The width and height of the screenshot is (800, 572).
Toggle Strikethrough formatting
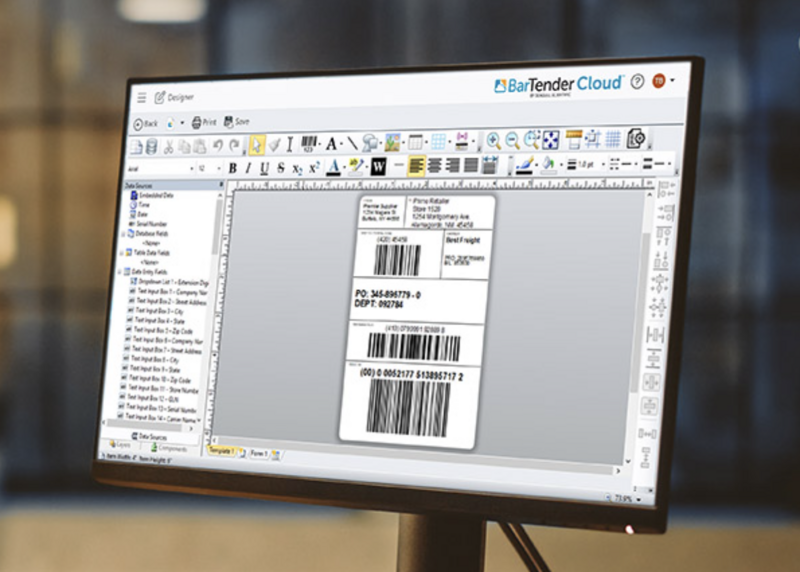coord(281,167)
